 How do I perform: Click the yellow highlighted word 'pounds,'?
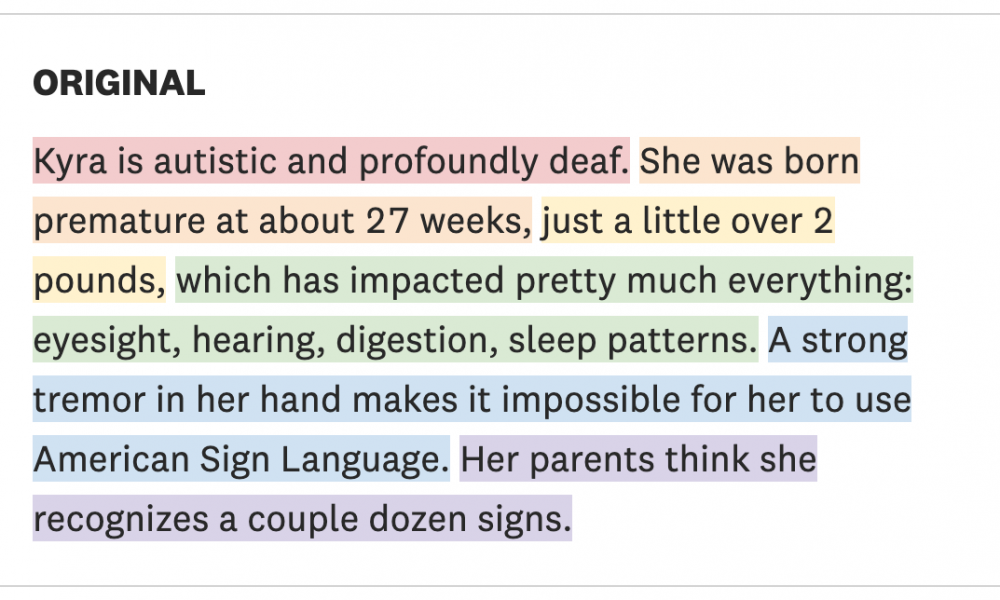click(99, 280)
